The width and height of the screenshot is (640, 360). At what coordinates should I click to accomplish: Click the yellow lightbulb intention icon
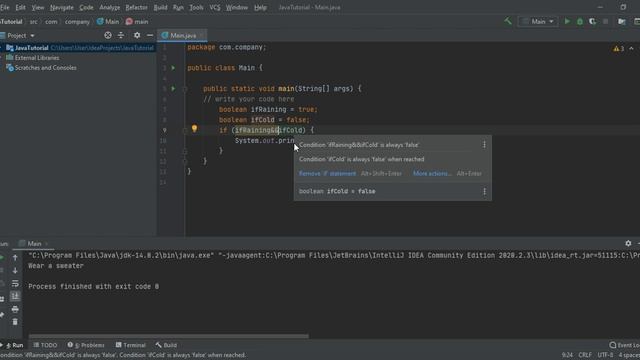[194, 129]
